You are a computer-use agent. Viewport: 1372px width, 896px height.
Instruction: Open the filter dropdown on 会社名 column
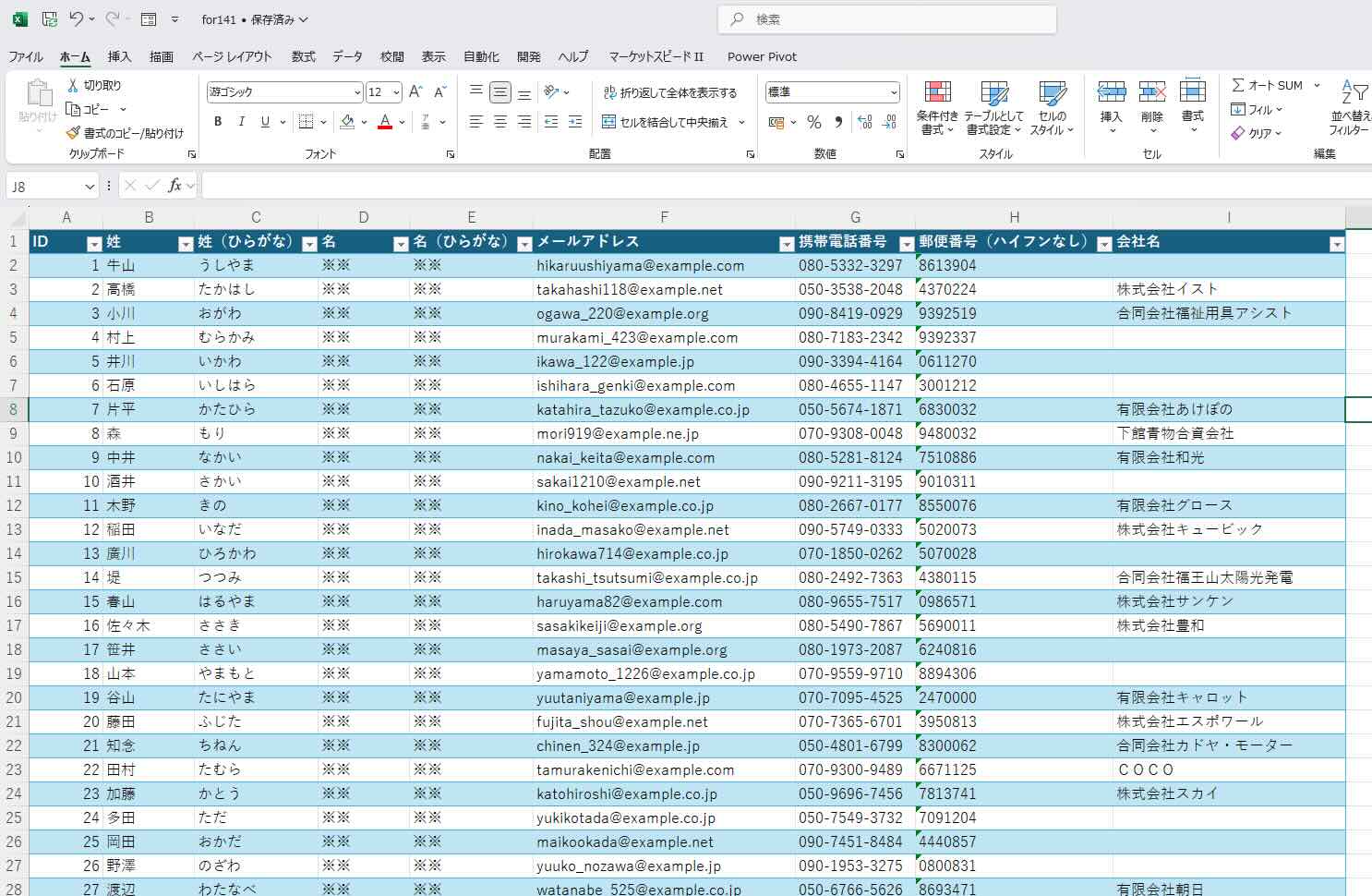point(1336,244)
